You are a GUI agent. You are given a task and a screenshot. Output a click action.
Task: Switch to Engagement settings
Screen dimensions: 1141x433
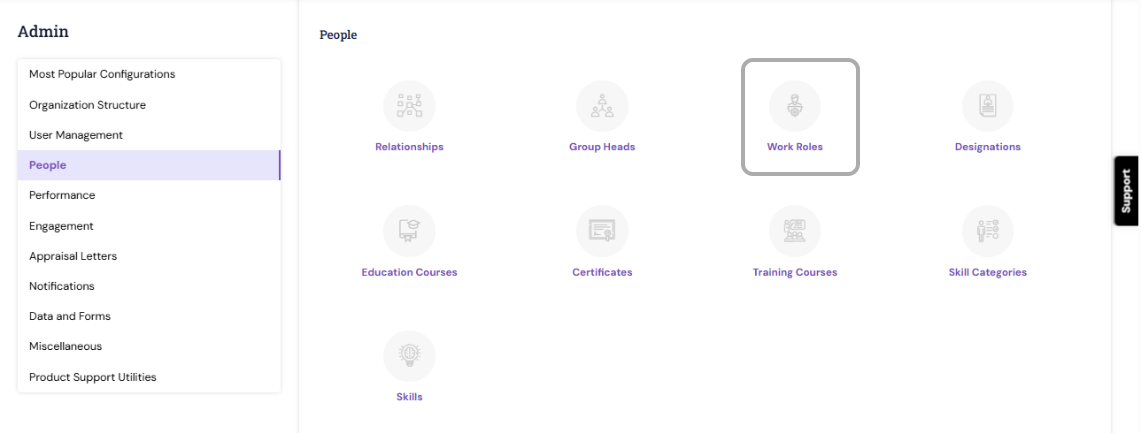148,226
